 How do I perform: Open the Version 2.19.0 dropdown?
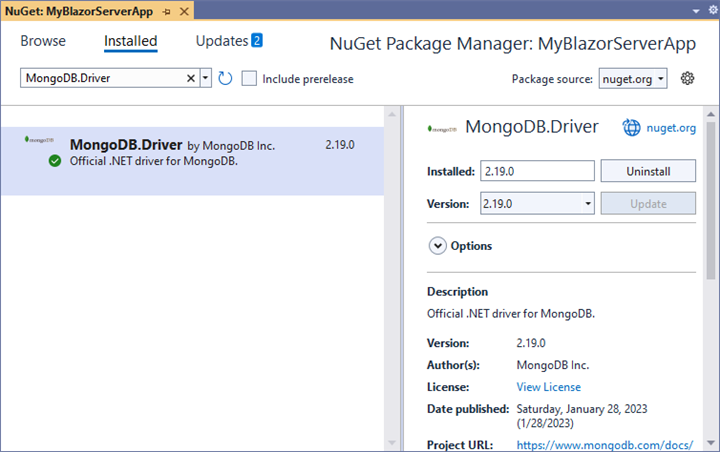(537, 203)
